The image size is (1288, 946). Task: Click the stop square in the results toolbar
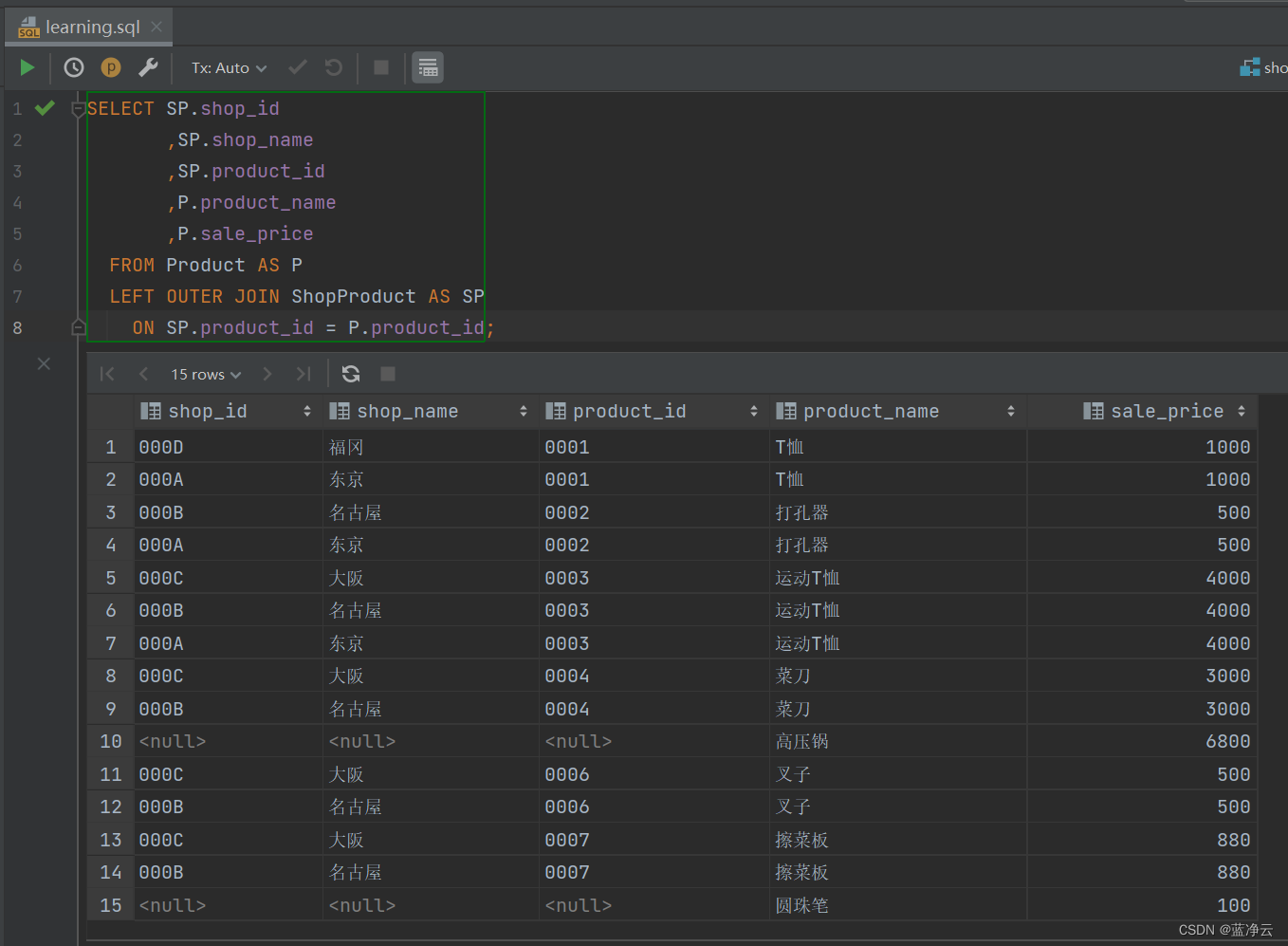click(x=388, y=374)
